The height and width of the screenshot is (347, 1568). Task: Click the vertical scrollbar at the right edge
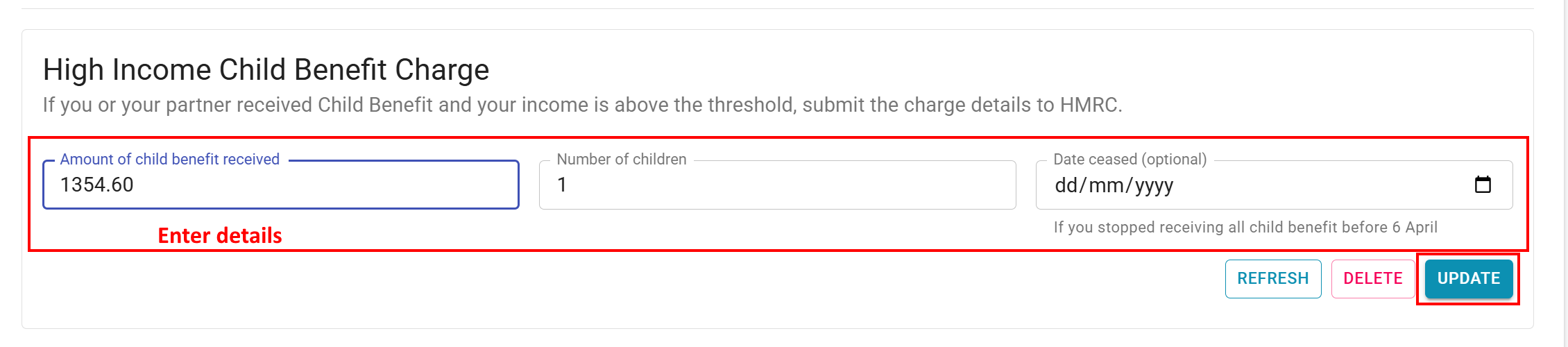pos(1565,173)
